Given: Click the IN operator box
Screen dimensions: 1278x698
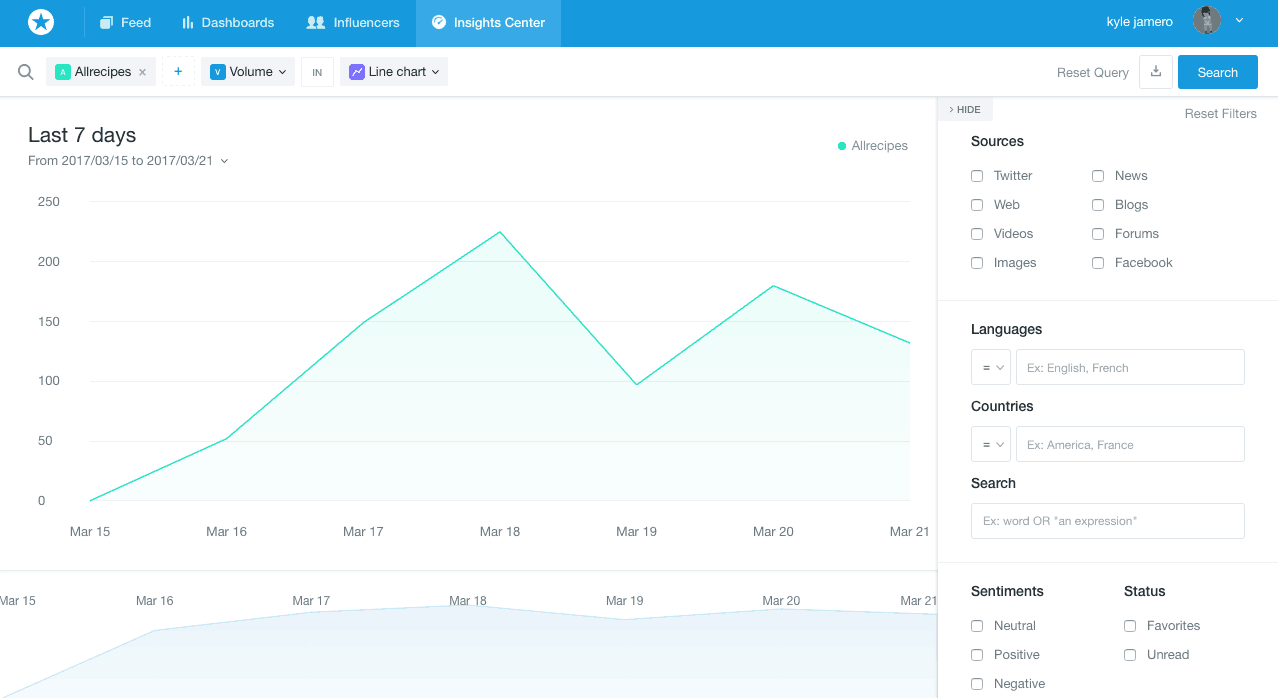Looking at the screenshot, I should click(317, 72).
